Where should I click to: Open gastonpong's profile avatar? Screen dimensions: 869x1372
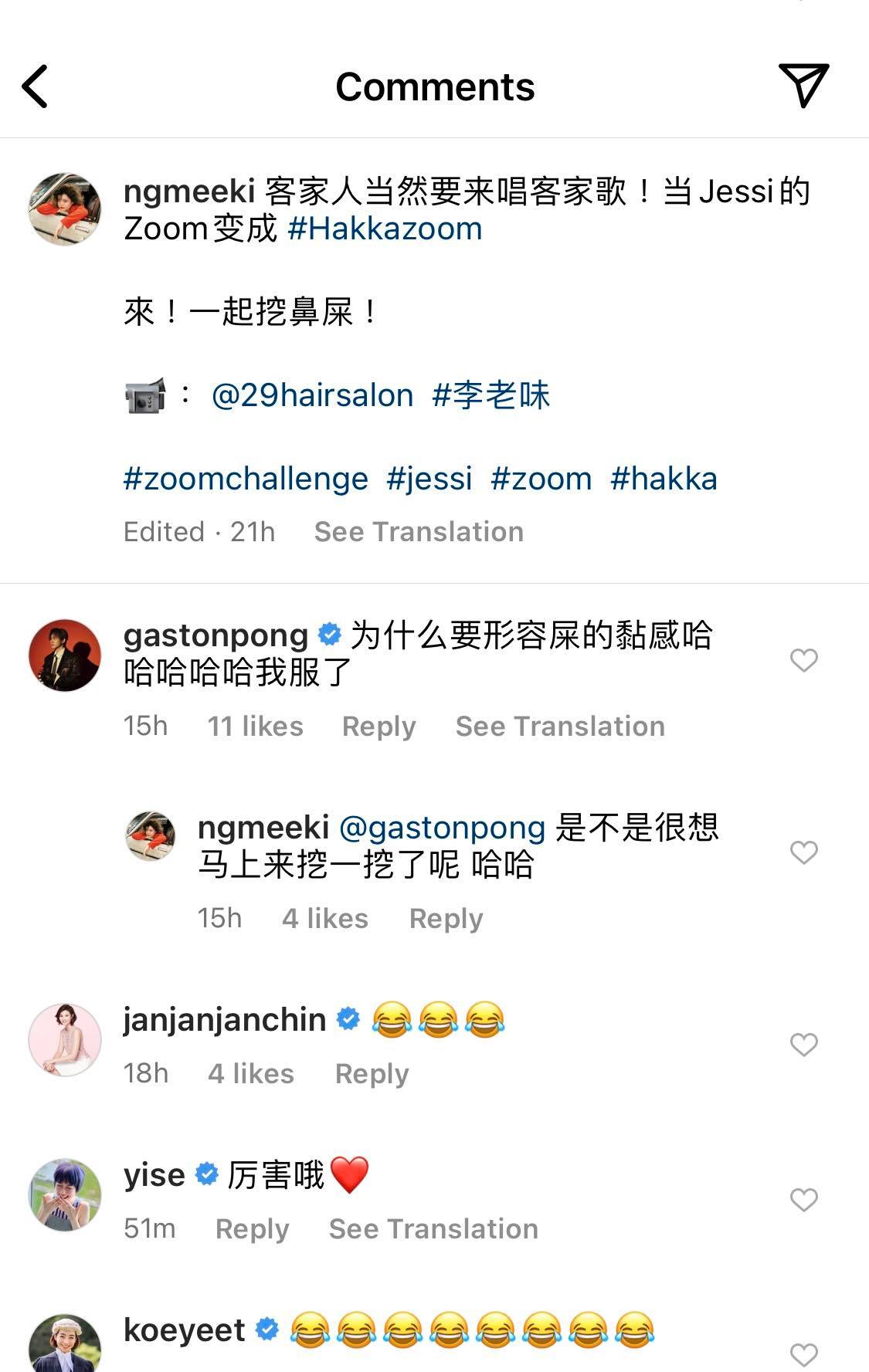click(65, 655)
